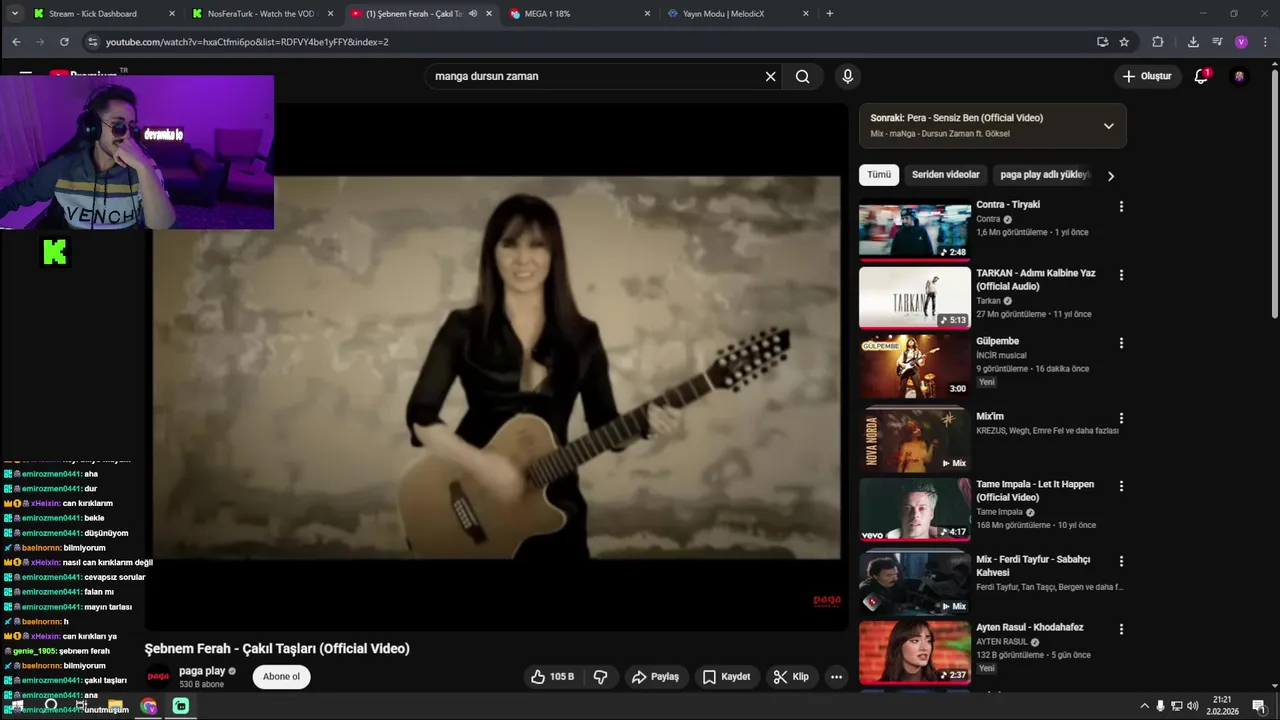Expand the Sonraki playlist panel chevron
Image resolution: width=1280 pixels, height=720 pixels.
1108,126
